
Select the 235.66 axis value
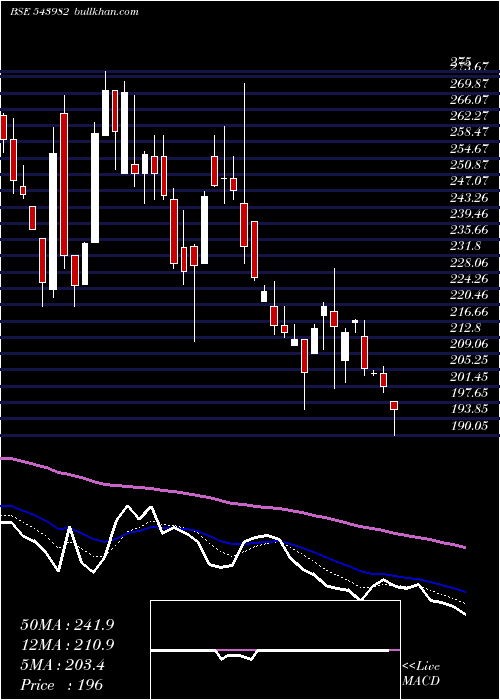coord(470,230)
